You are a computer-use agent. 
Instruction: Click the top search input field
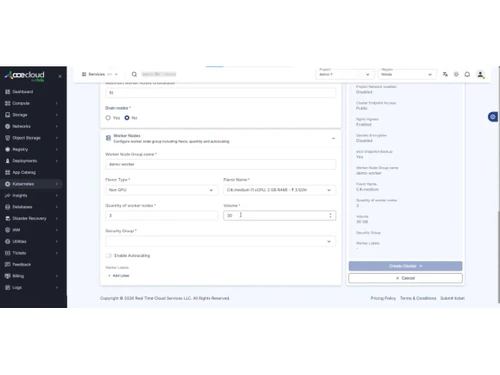159,74
